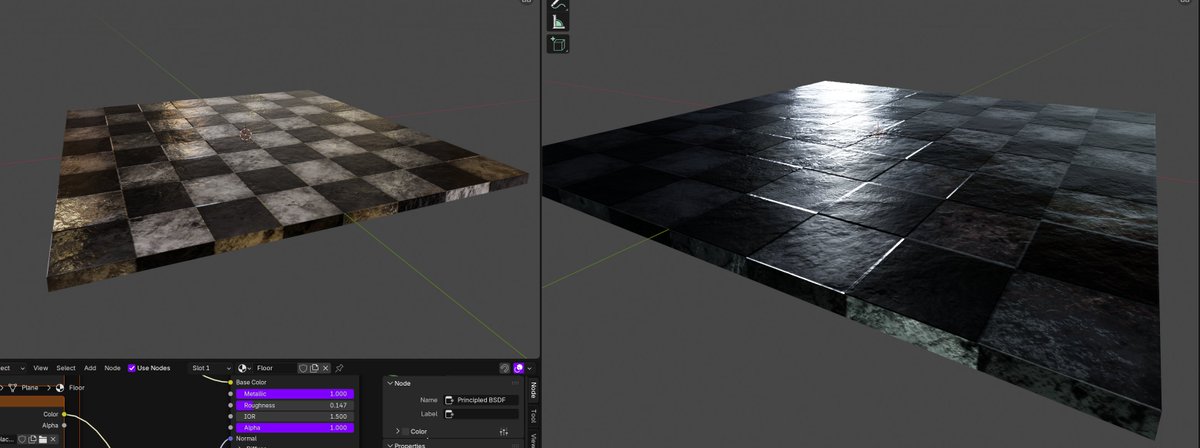
Task: Open image folder icon on texture node
Action: (x=43, y=440)
